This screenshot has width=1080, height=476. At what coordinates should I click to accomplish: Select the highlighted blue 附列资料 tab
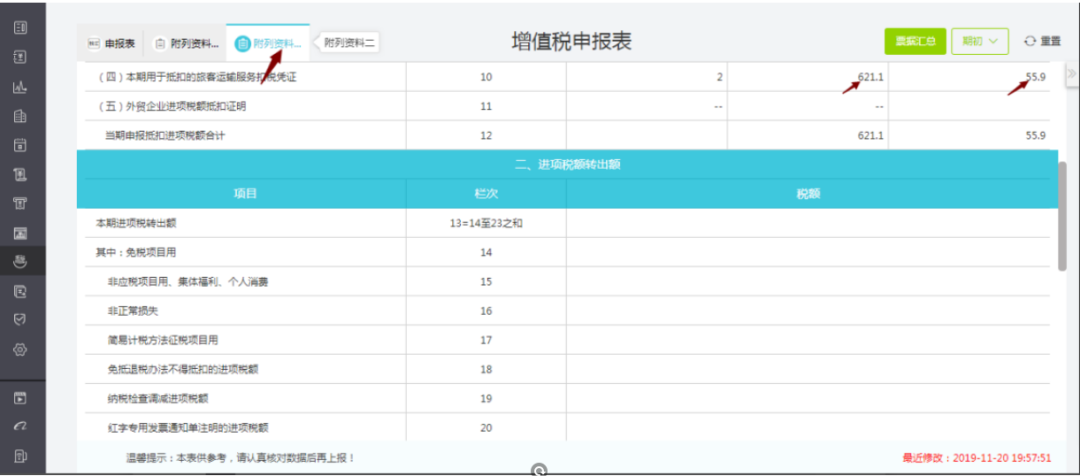coord(267,43)
